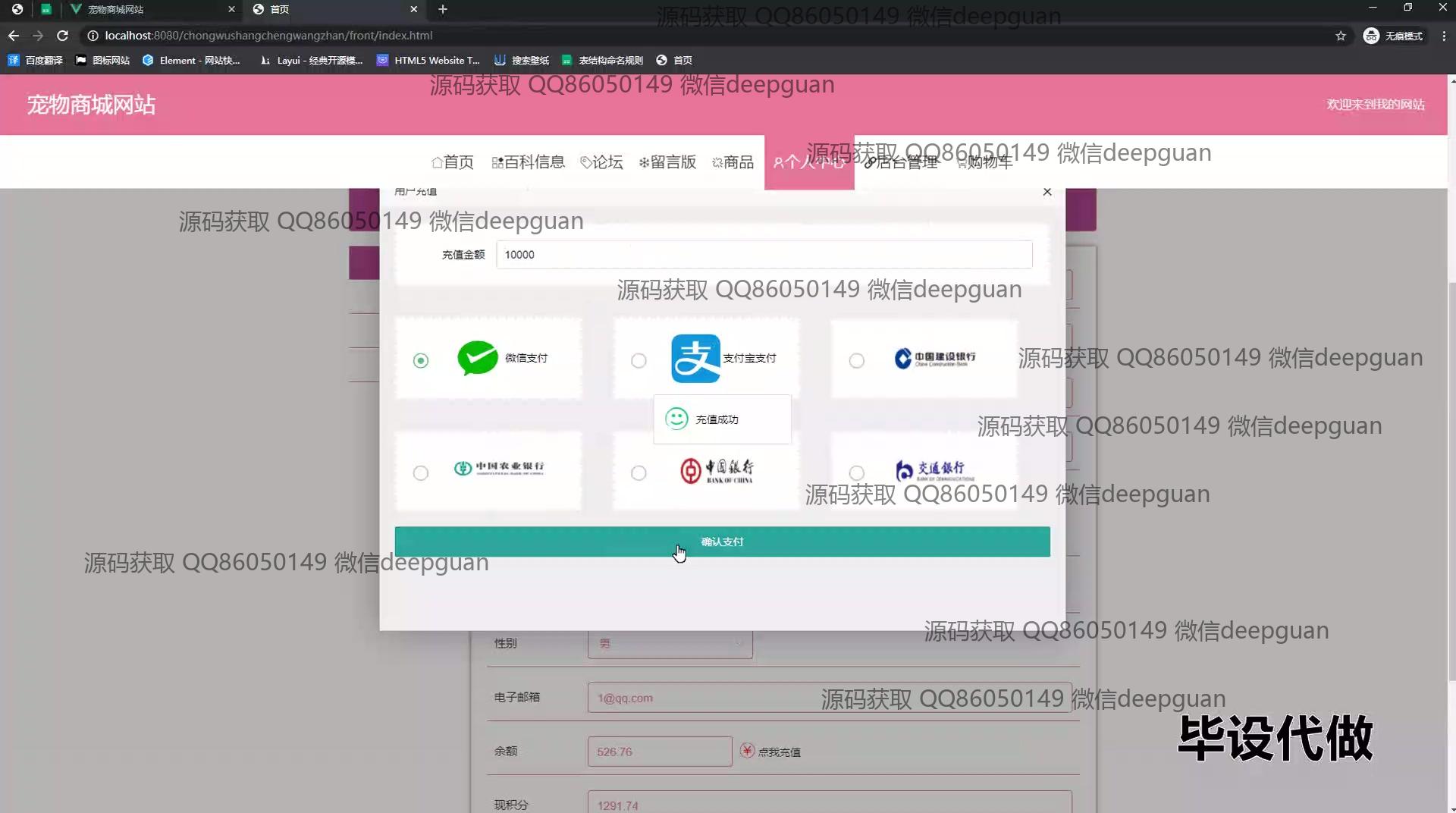Click the site info icon in address bar
Screen dimensions: 1456x813
point(93,36)
